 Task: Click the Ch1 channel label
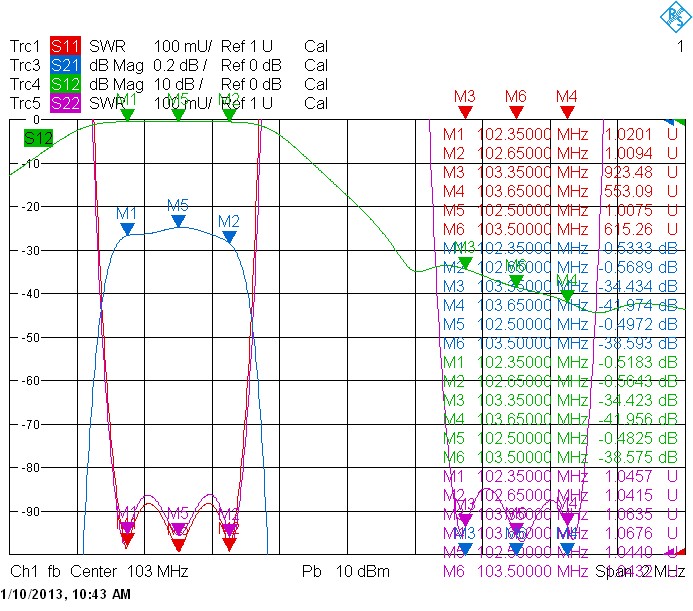(25, 571)
